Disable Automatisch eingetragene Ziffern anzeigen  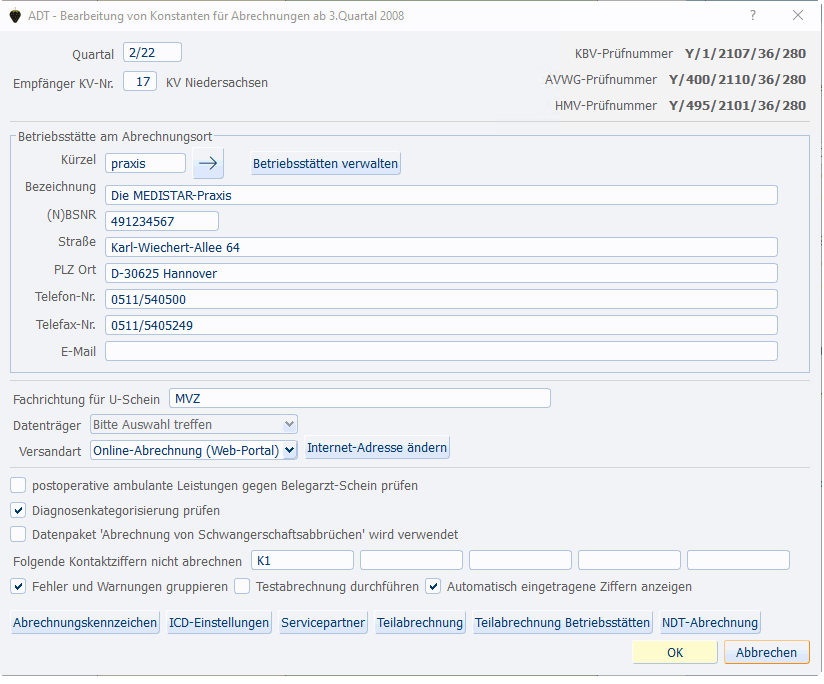(433, 585)
